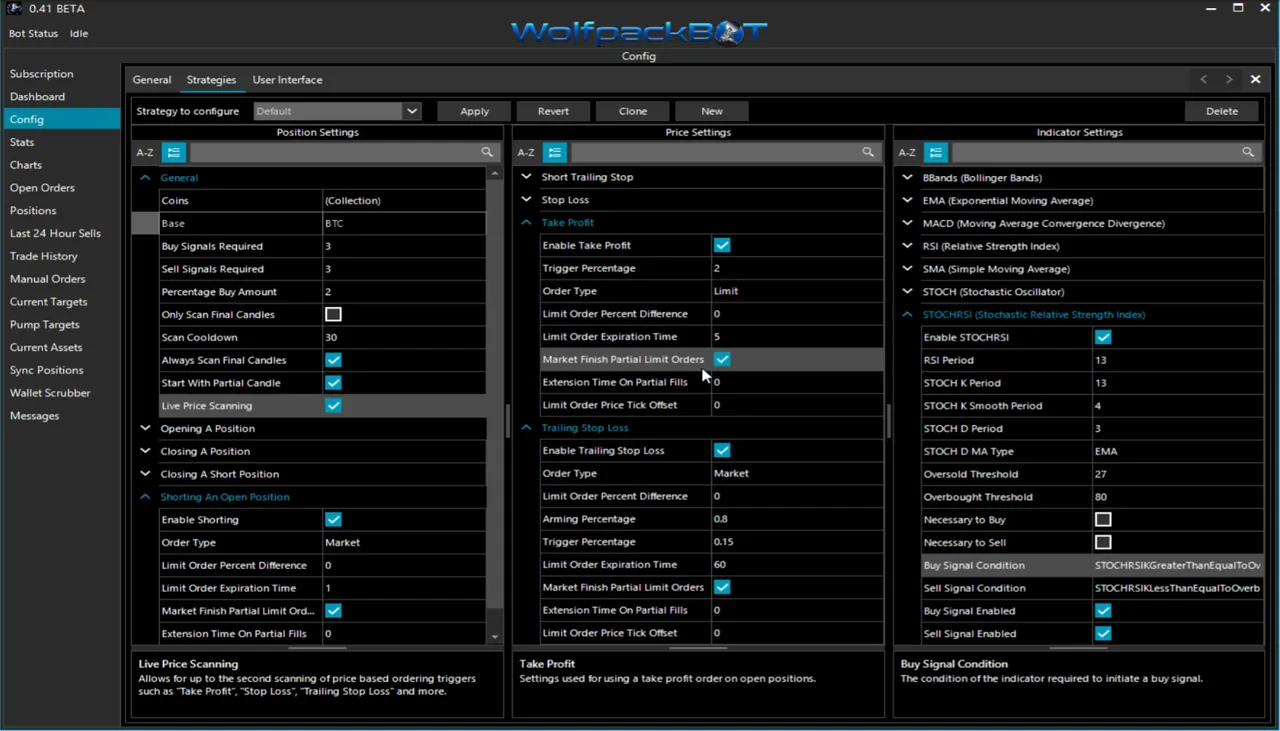This screenshot has width=1280, height=731.
Task: Click categorized view icon in Position Settings
Action: [174, 152]
